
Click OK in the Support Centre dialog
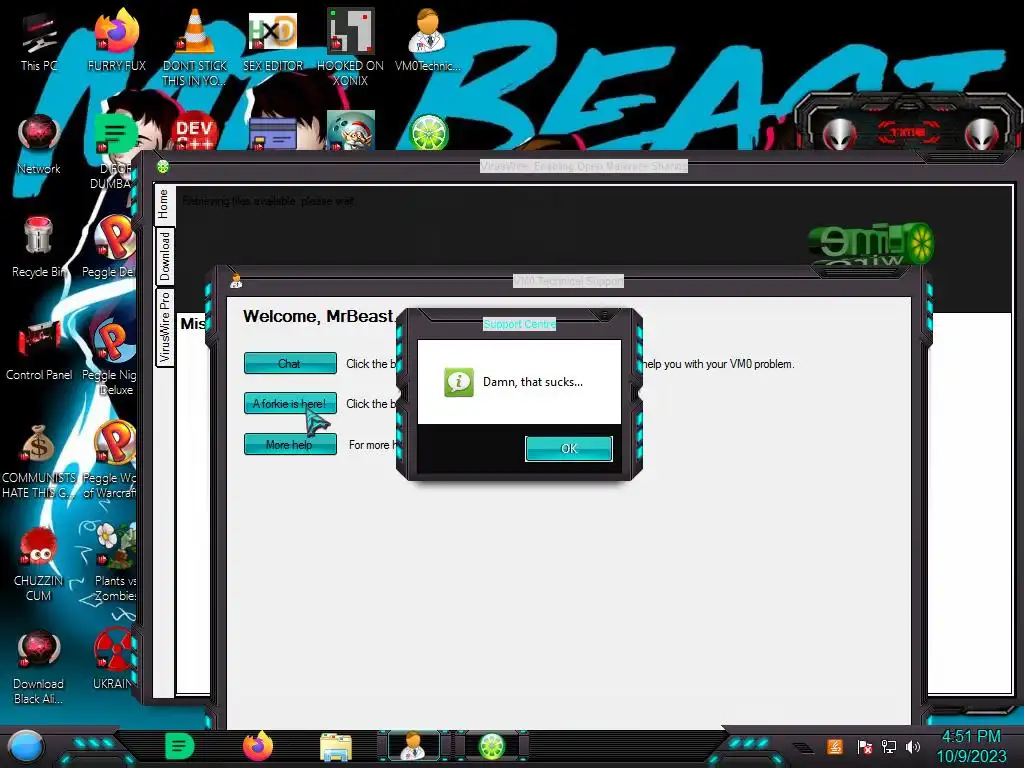click(569, 449)
